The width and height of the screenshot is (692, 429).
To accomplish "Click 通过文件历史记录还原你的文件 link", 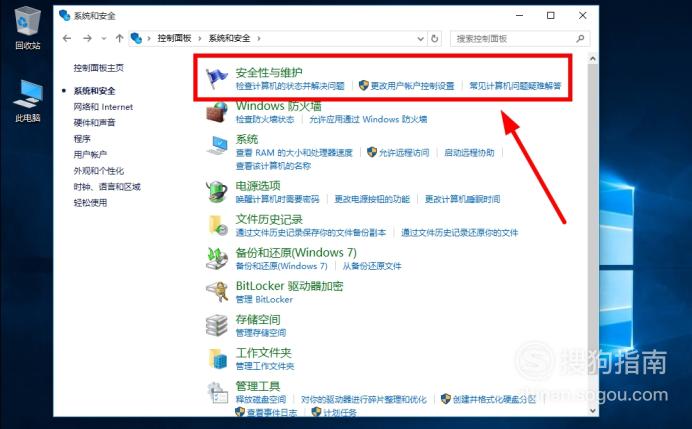I will tap(459, 233).
